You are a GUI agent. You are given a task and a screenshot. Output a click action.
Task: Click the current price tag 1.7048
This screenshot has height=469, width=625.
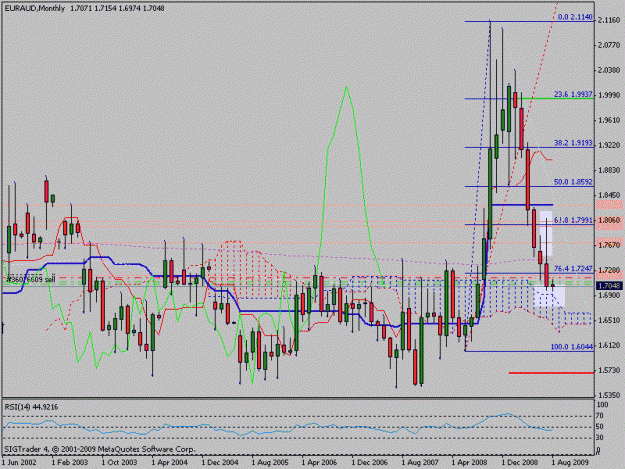609,286
